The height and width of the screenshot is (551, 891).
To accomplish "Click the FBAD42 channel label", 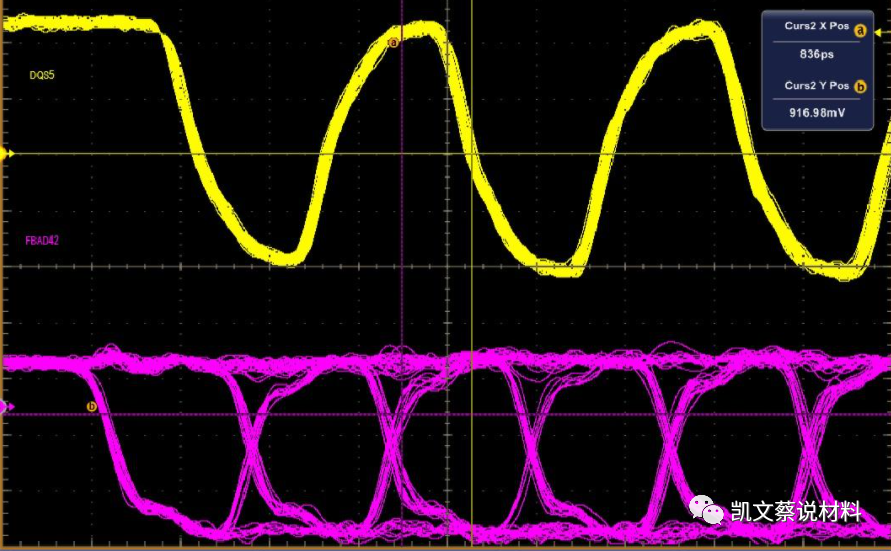I will pyautogui.click(x=42, y=240).
